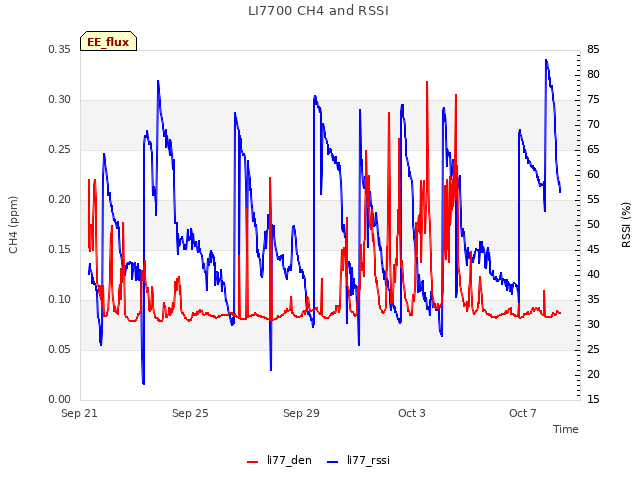
Task: Click the red li77_den legend swatch
Action: coord(253,462)
